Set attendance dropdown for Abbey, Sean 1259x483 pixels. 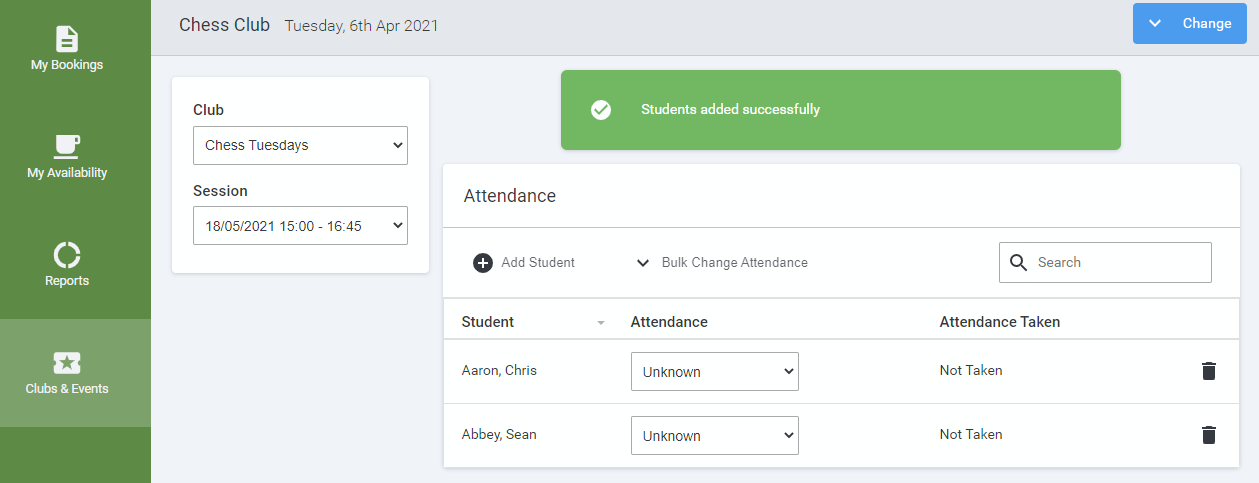715,435
